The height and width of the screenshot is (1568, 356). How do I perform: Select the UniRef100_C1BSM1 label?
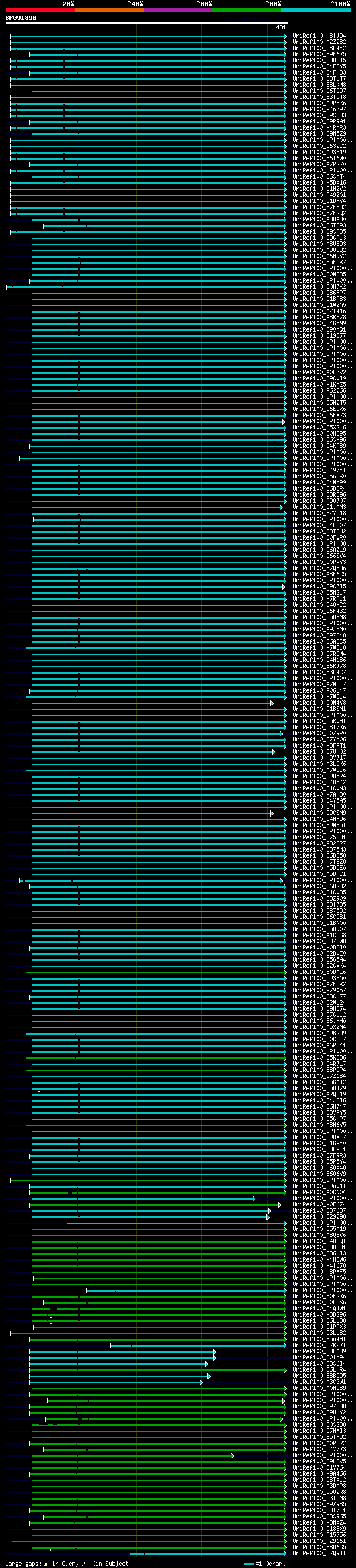pos(319,709)
